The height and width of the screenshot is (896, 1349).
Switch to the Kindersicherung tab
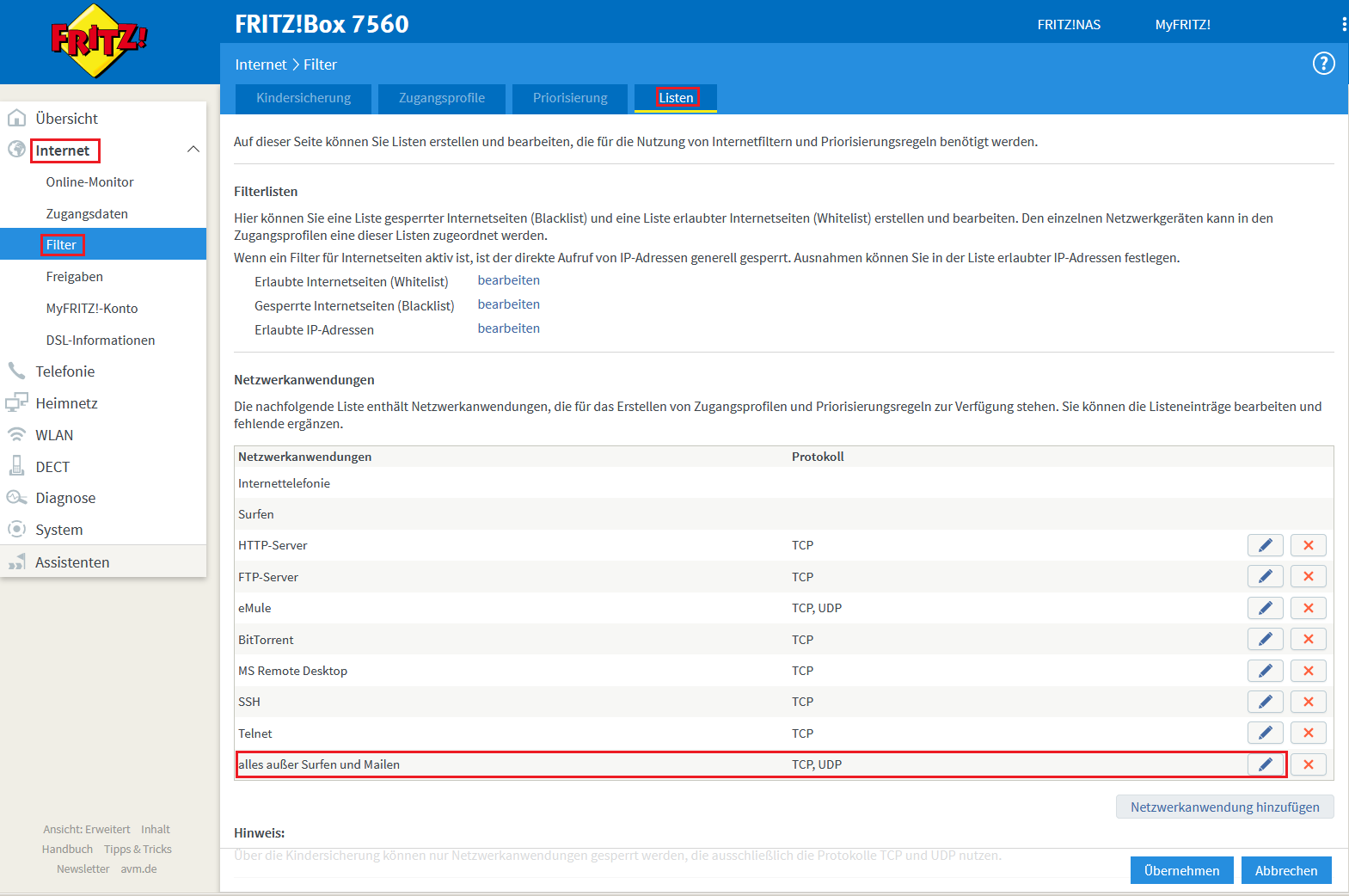[304, 98]
